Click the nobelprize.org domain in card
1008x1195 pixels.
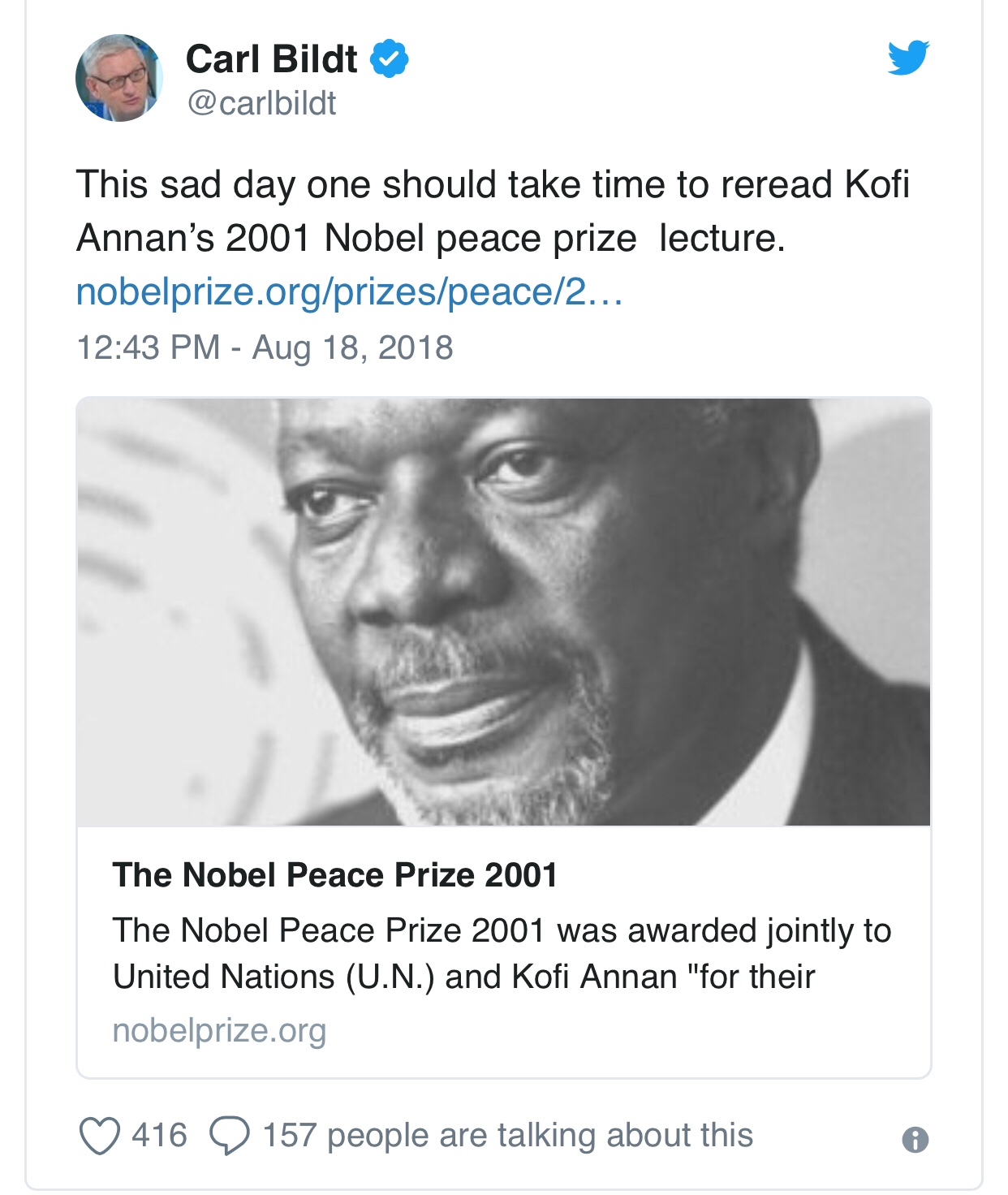[x=219, y=1031]
